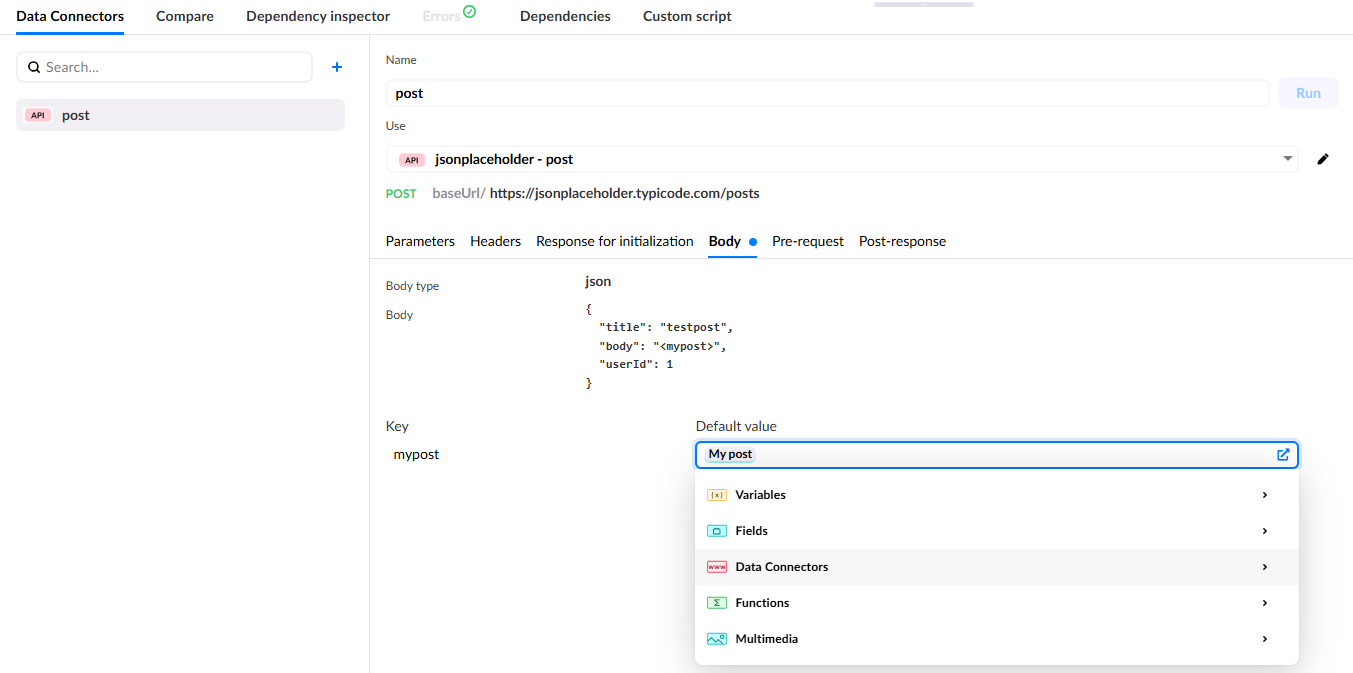Click the Functions sigma icon
The height and width of the screenshot is (673, 1353).
pos(717,603)
